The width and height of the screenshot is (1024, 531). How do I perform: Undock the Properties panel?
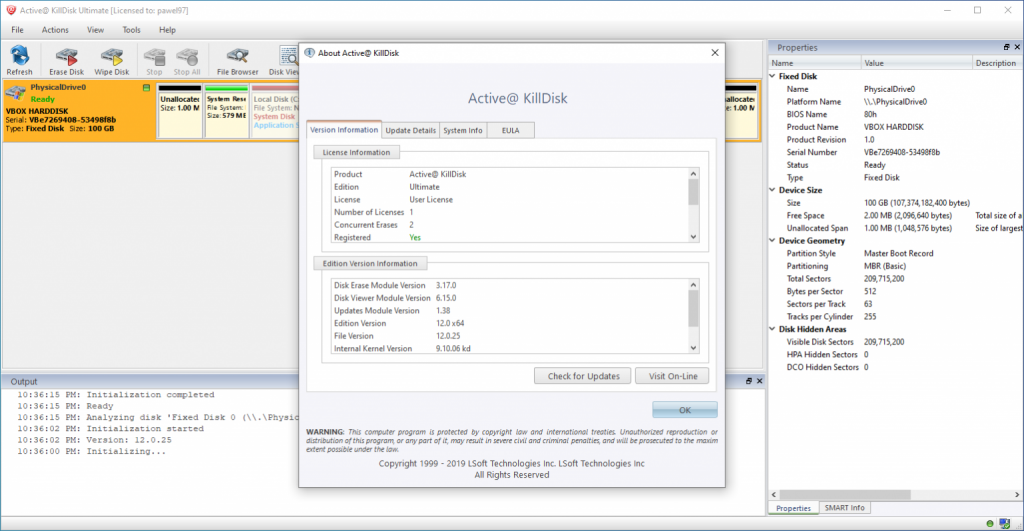pyautogui.click(x=1006, y=47)
